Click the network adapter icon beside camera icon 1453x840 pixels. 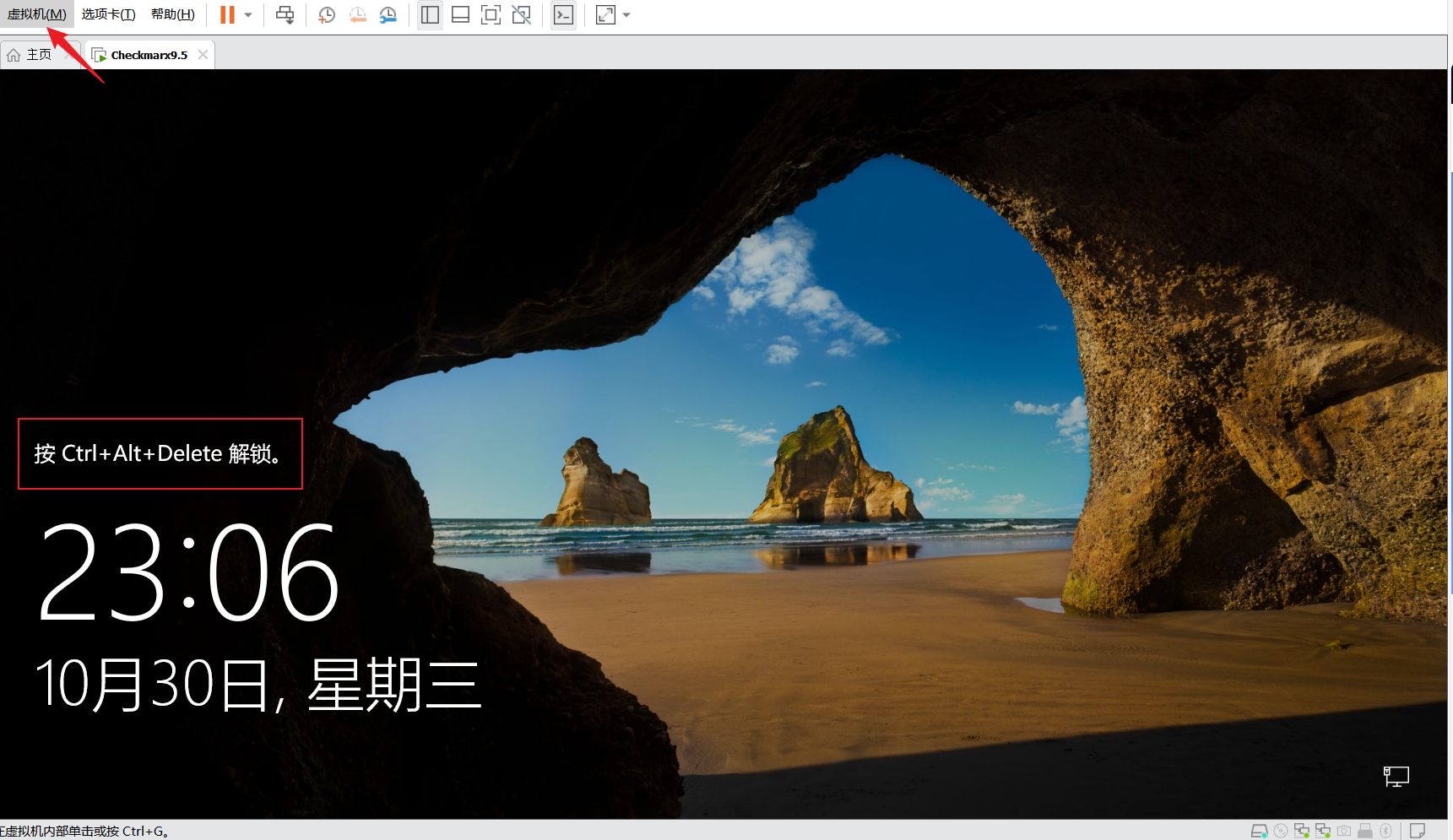pyautogui.click(x=1323, y=831)
